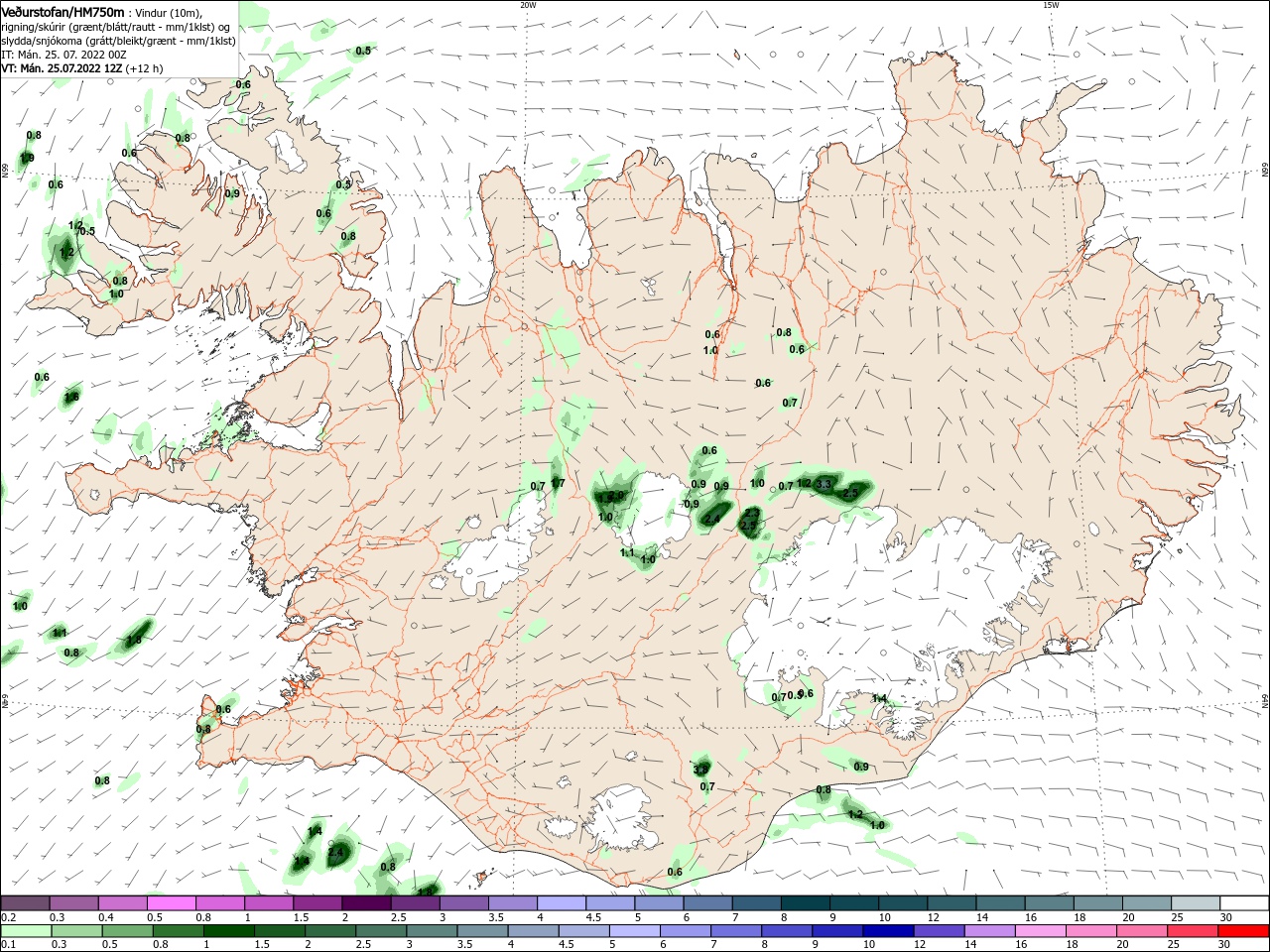Screen dimensions: 1270x952
Task: Click the 20W longitude label
Action: point(528,5)
